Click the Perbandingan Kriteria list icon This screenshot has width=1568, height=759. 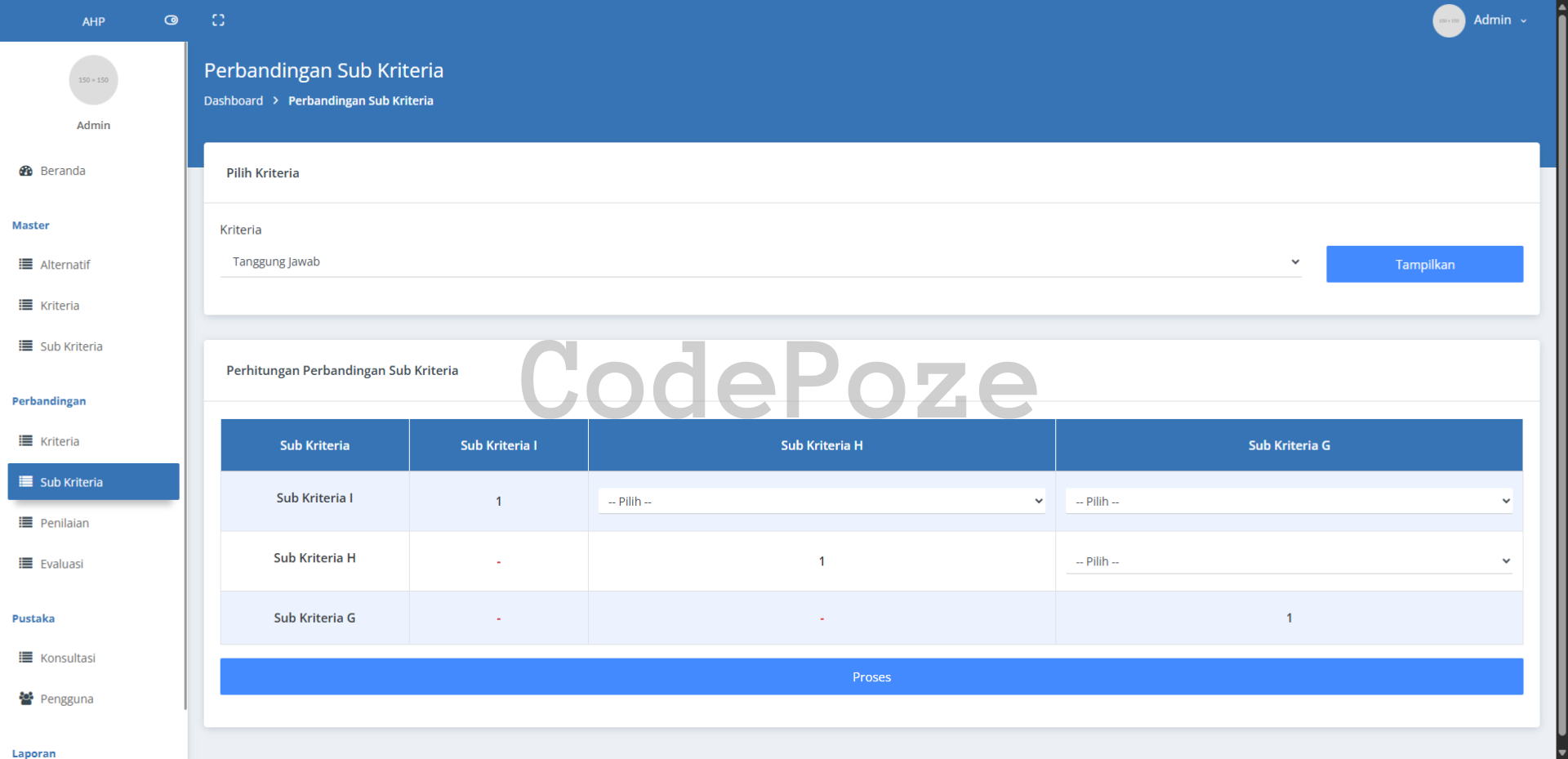26,441
